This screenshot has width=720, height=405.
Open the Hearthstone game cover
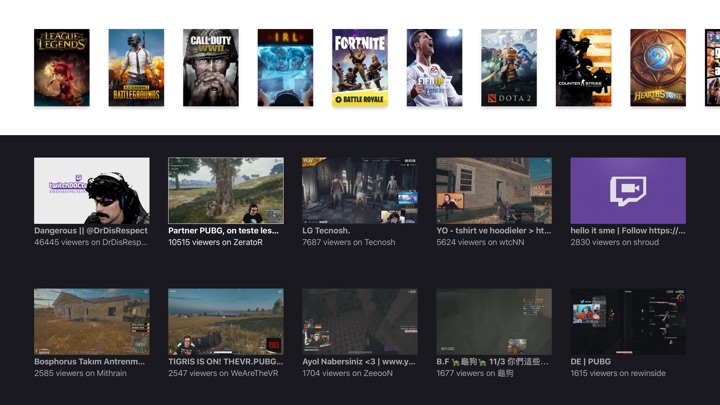coord(658,68)
